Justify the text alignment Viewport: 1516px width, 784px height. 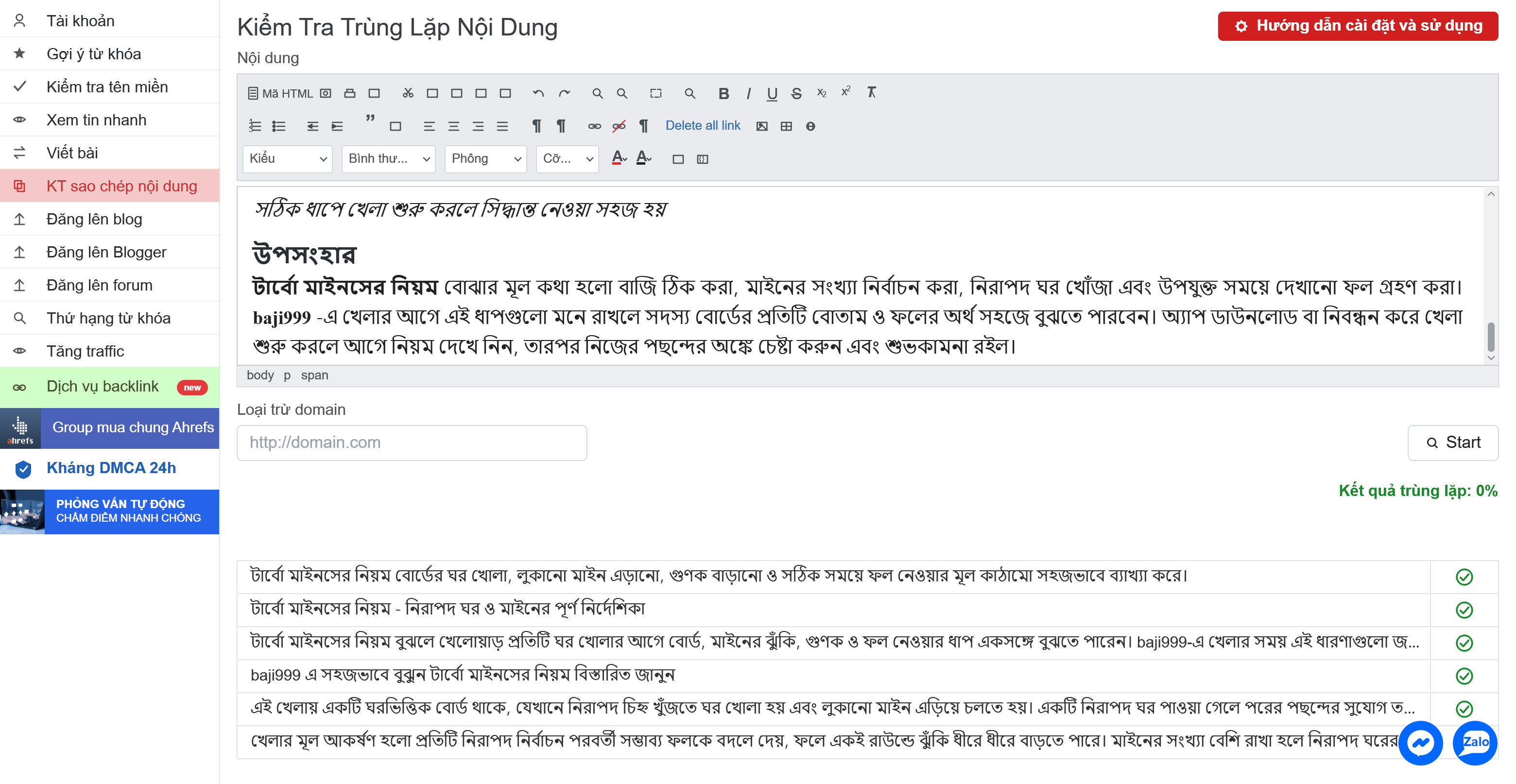pyautogui.click(x=502, y=126)
